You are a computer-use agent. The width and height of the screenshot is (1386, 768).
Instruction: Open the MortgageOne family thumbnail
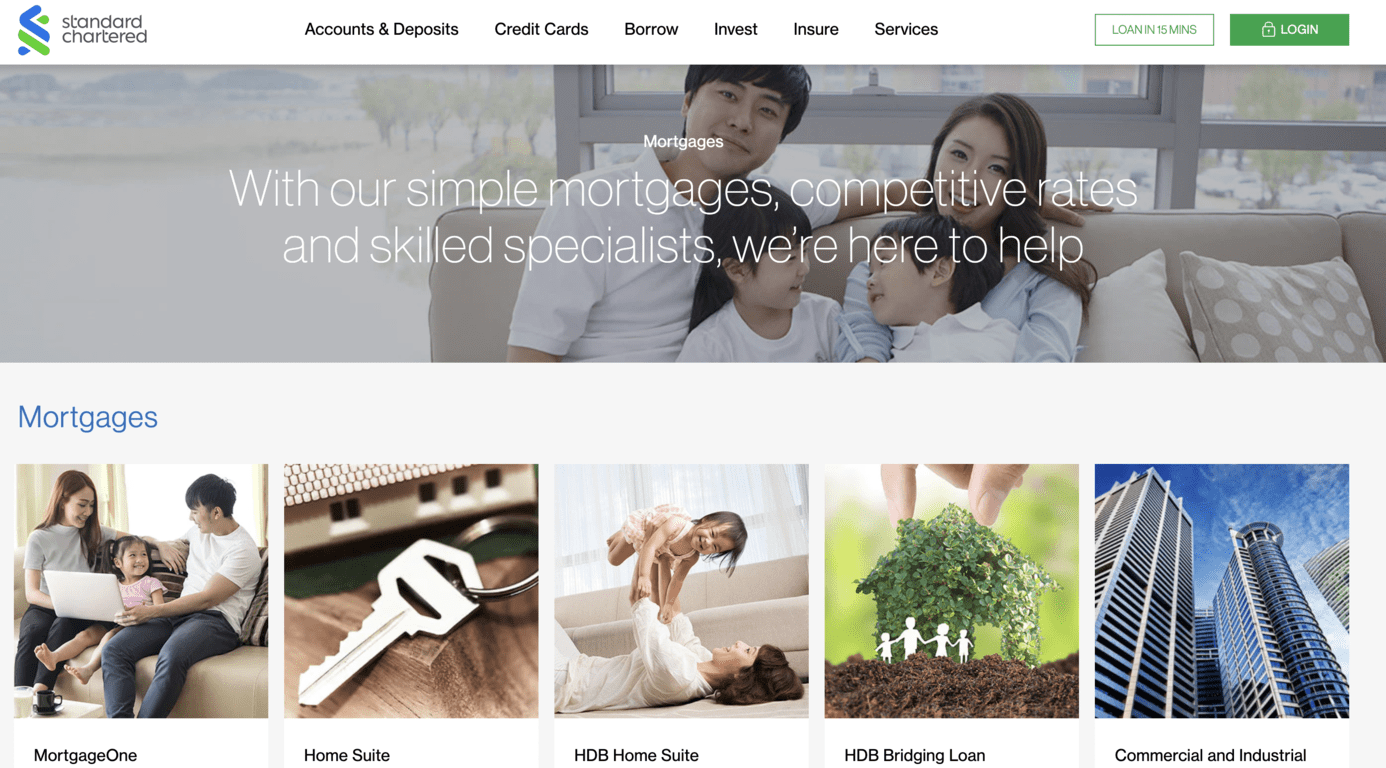tap(141, 591)
